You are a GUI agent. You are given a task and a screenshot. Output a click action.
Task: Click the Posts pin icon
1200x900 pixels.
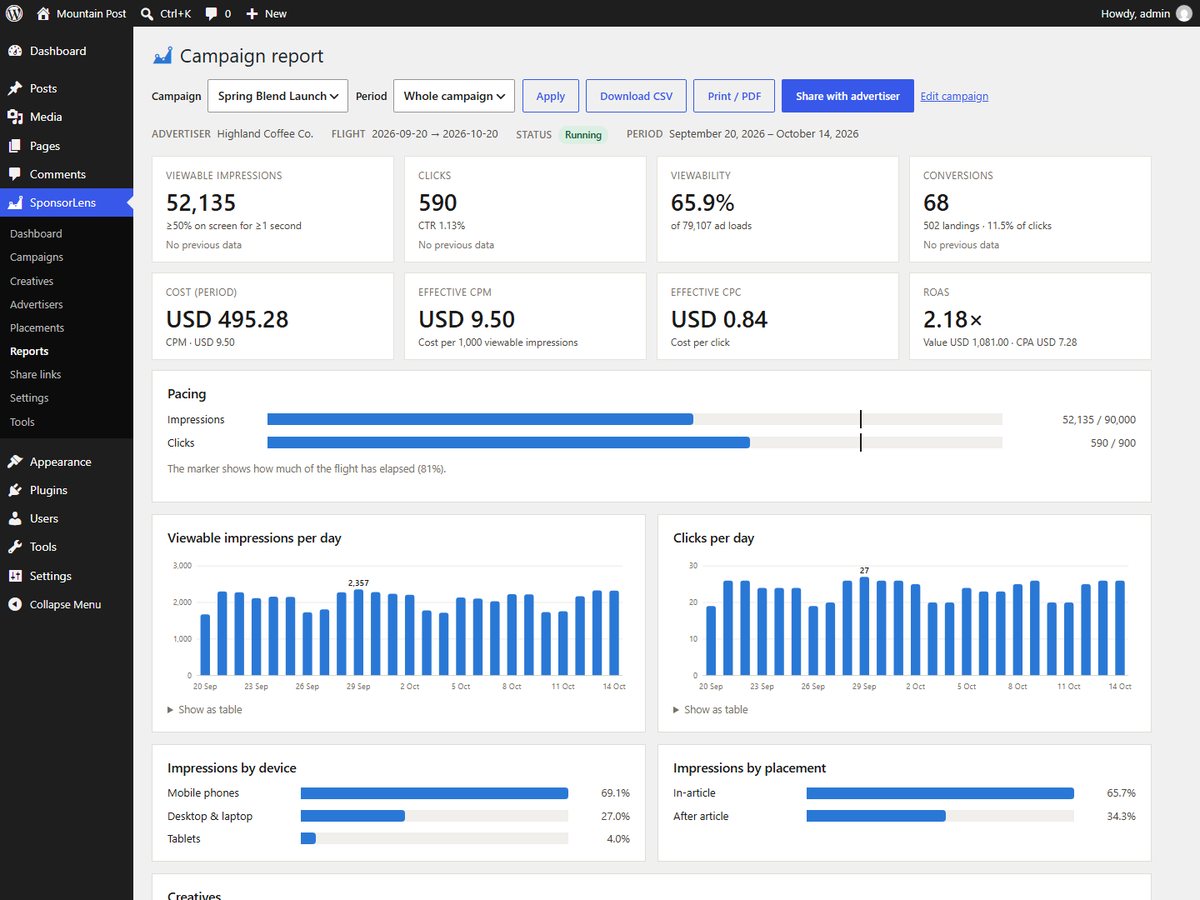(15, 89)
